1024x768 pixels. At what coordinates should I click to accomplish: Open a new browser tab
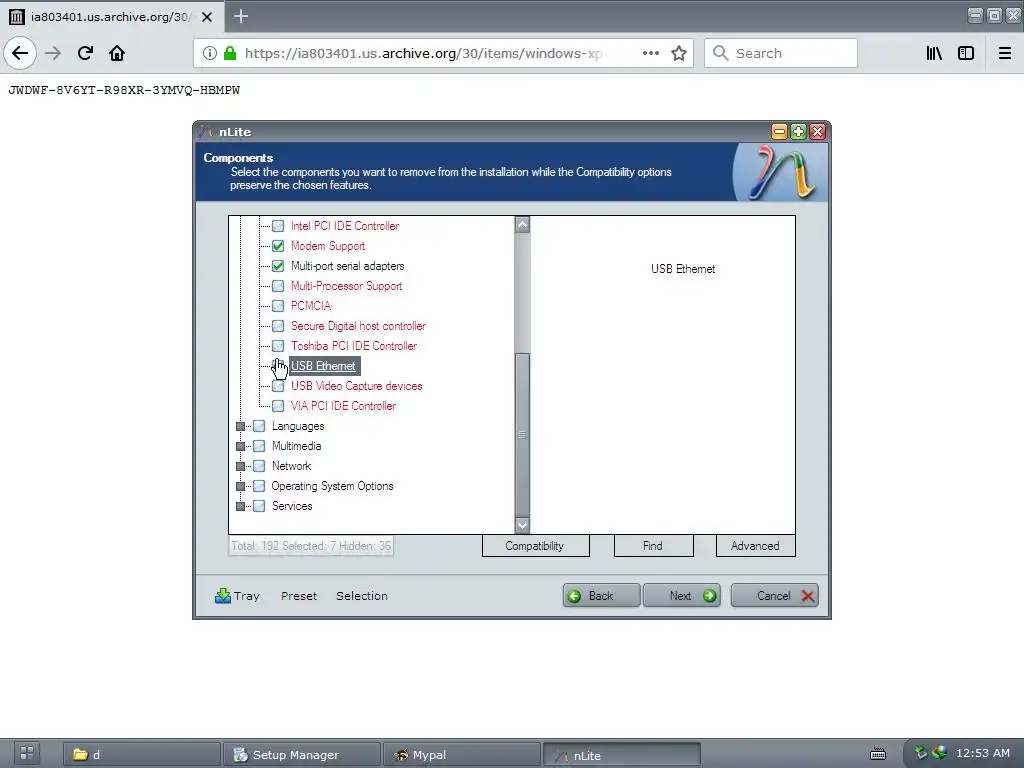pyautogui.click(x=241, y=16)
